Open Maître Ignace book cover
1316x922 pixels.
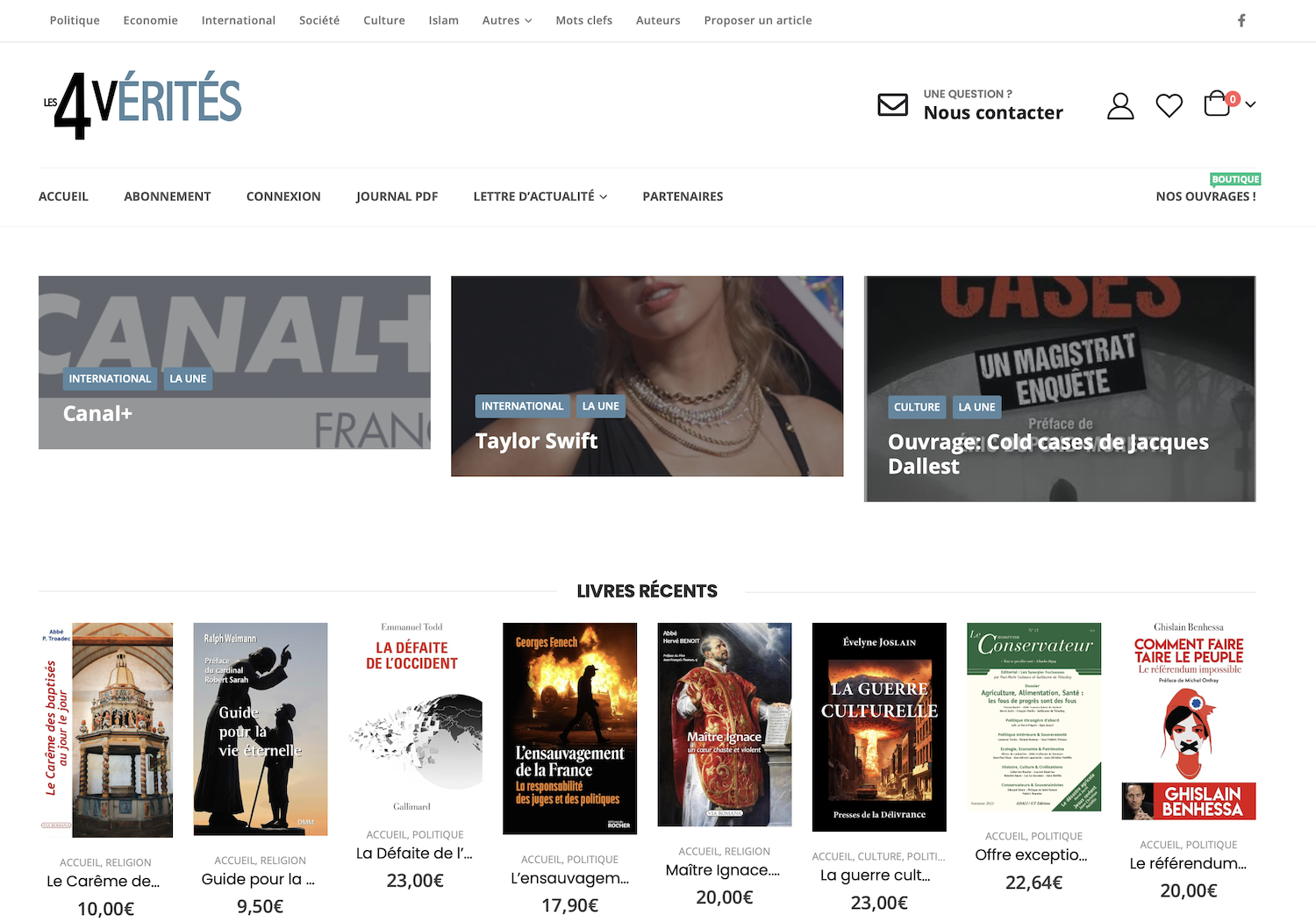pos(724,725)
